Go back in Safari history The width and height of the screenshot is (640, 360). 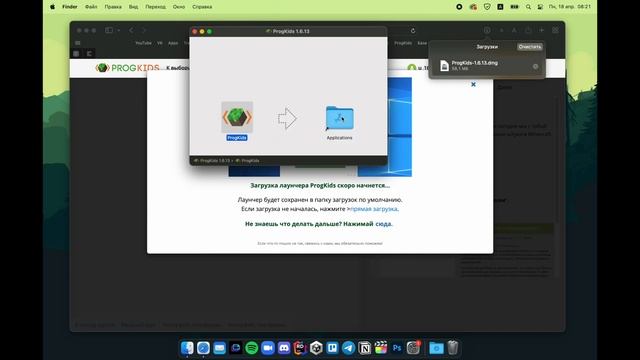point(131,30)
